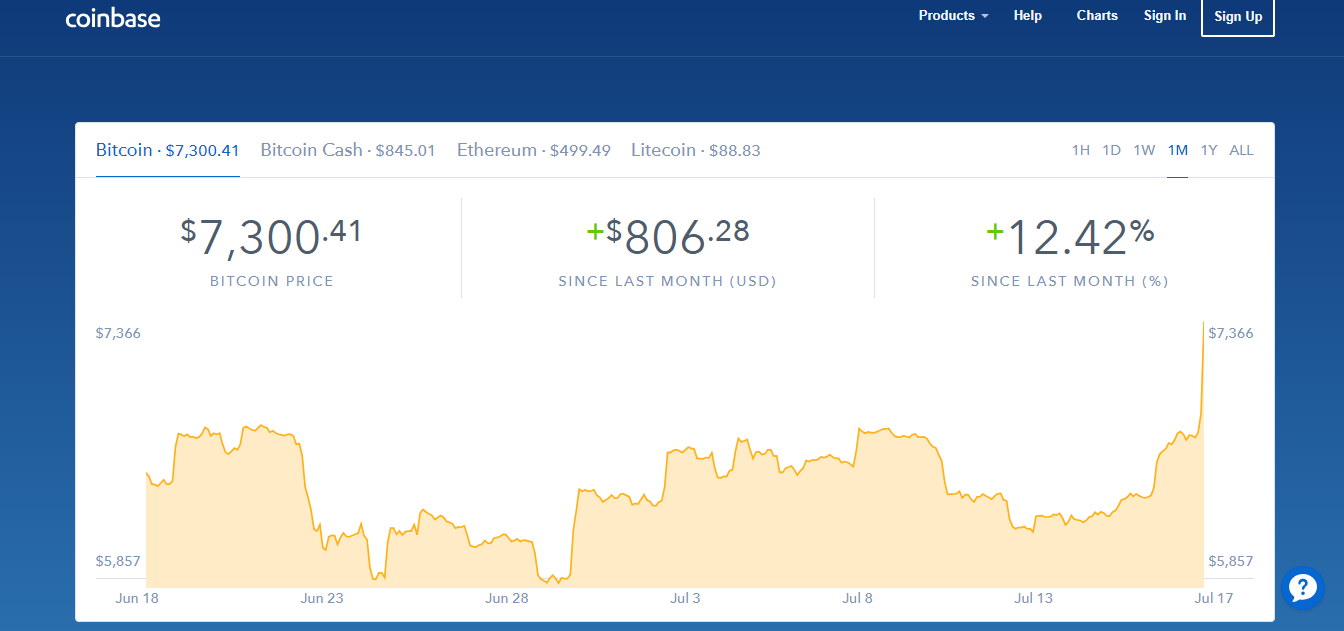Expand the Products dropdown menu
Image resolution: width=1344 pixels, height=631 pixels.
point(954,15)
